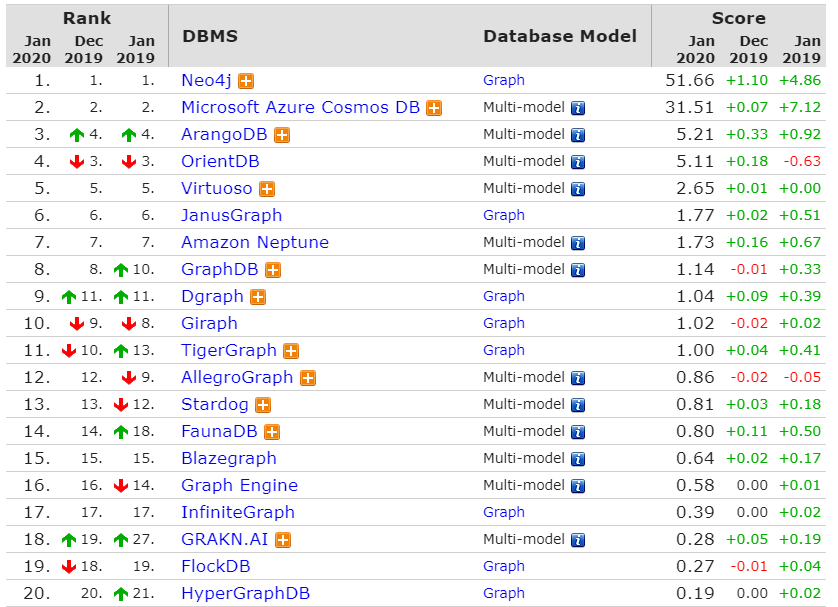Open the Microsoft Azure Cosmos DB link

tap(300, 107)
